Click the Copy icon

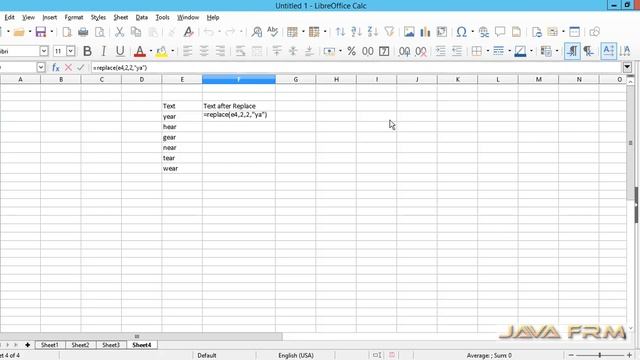pos(136,32)
